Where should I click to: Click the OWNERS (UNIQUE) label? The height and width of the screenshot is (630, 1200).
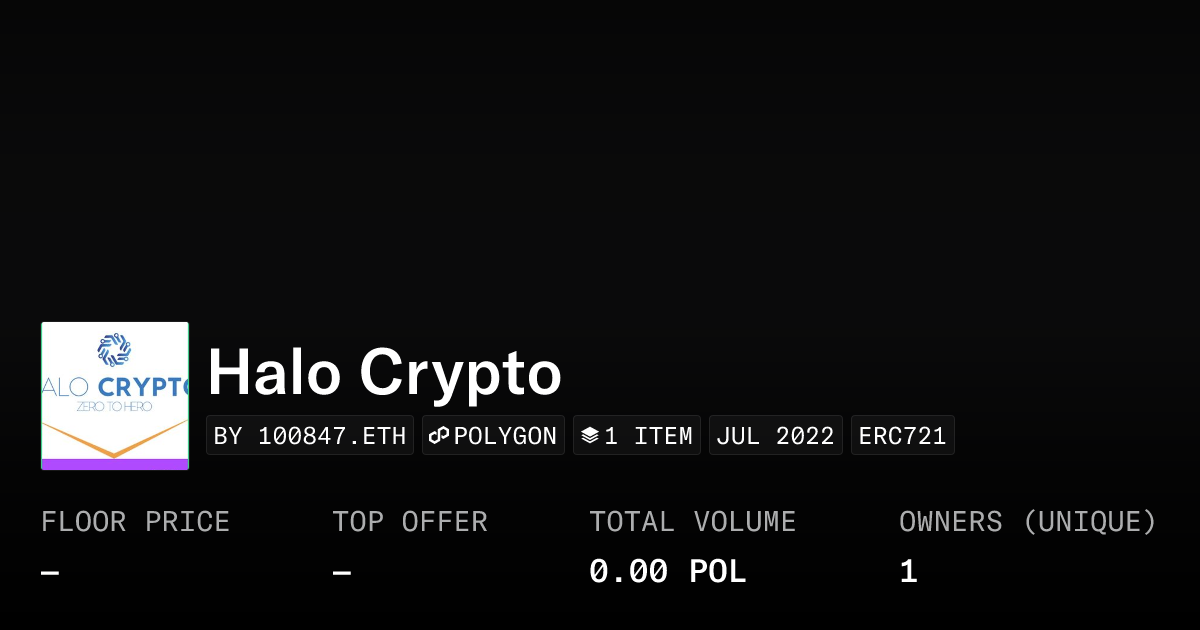[x=1027, y=522]
